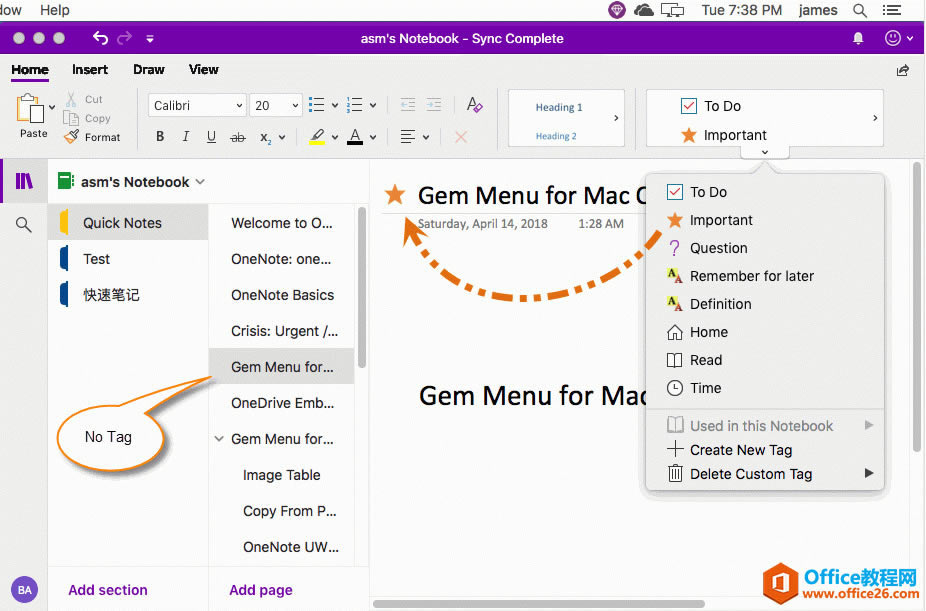Click the search icon in the sidebar
Screen dimensions: 926x611
23,224
